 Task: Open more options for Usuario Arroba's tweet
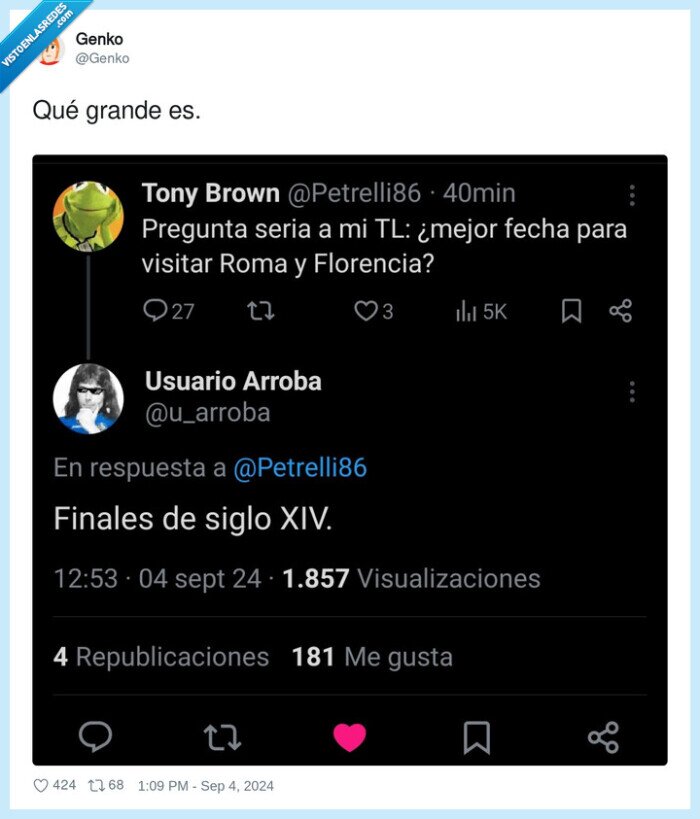pos(632,392)
